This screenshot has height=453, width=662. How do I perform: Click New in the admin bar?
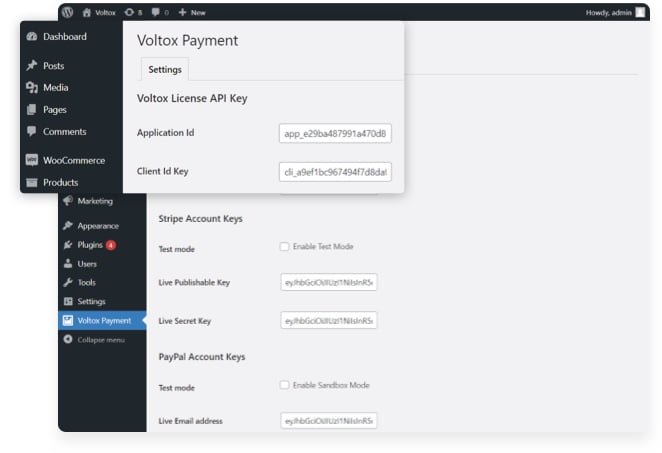(x=198, y=13)
